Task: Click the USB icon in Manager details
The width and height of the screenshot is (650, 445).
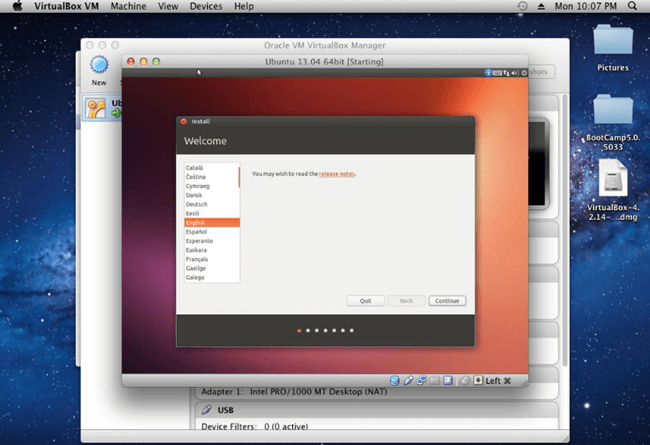Action: click(206, 410)
